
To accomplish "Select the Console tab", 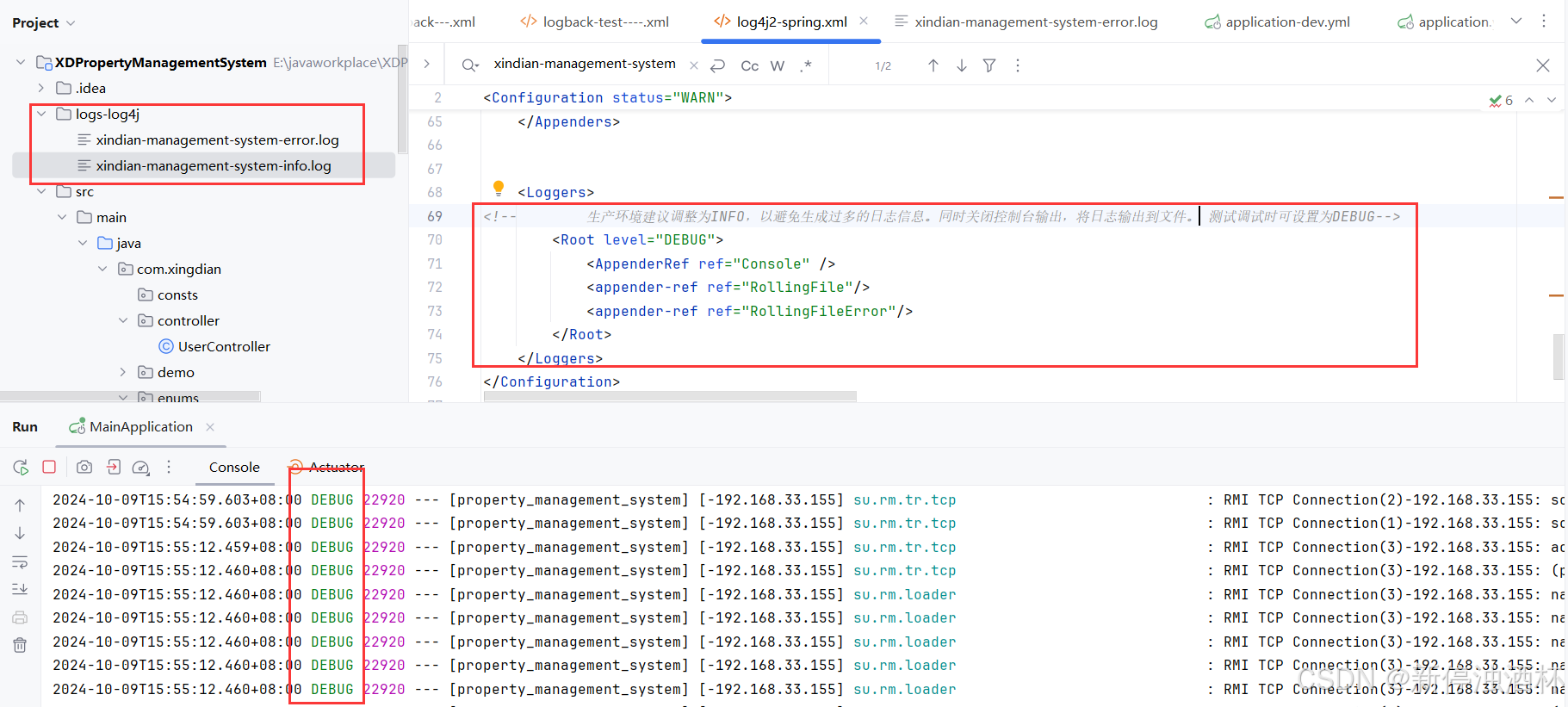I will point(234,467).
